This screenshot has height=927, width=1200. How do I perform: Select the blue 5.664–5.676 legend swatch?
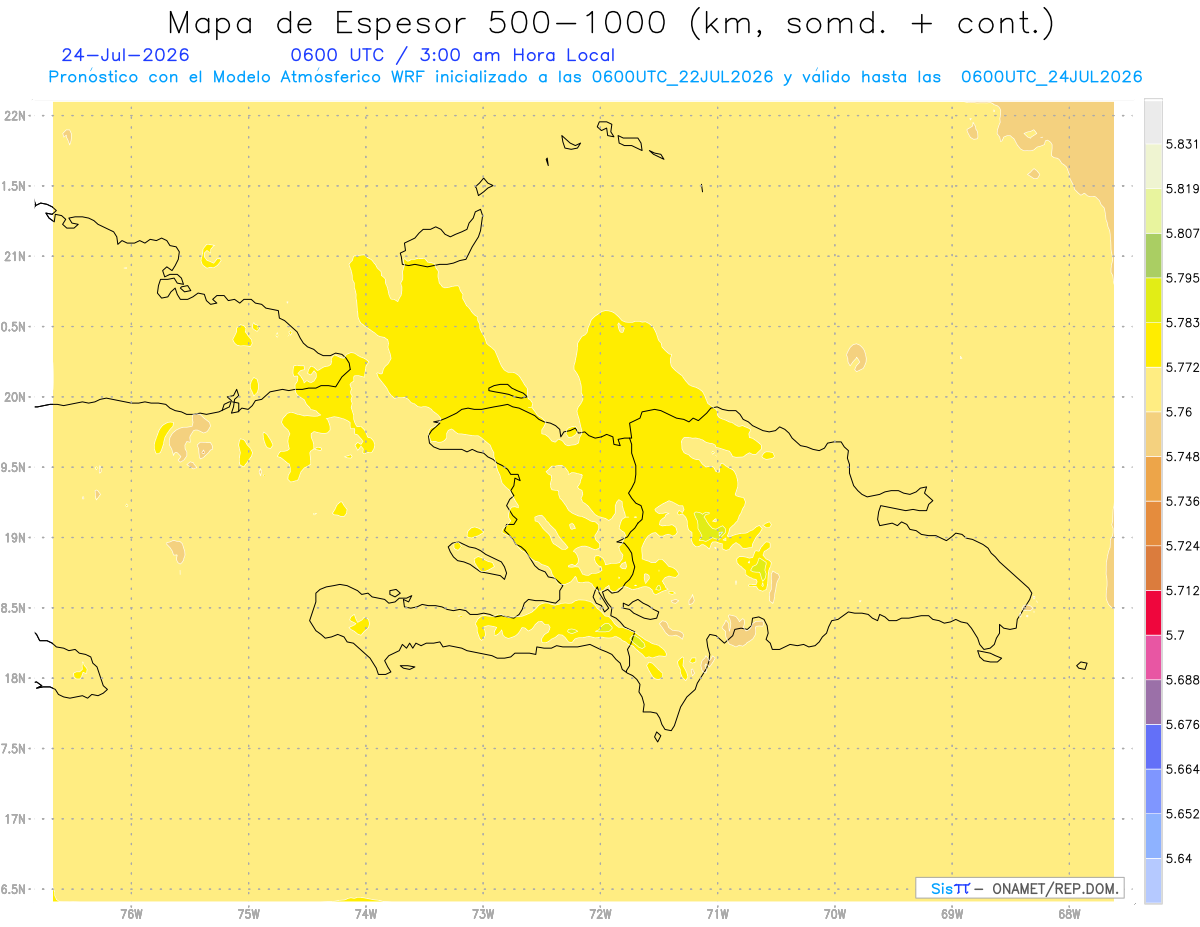click(x=1153, y=746)
